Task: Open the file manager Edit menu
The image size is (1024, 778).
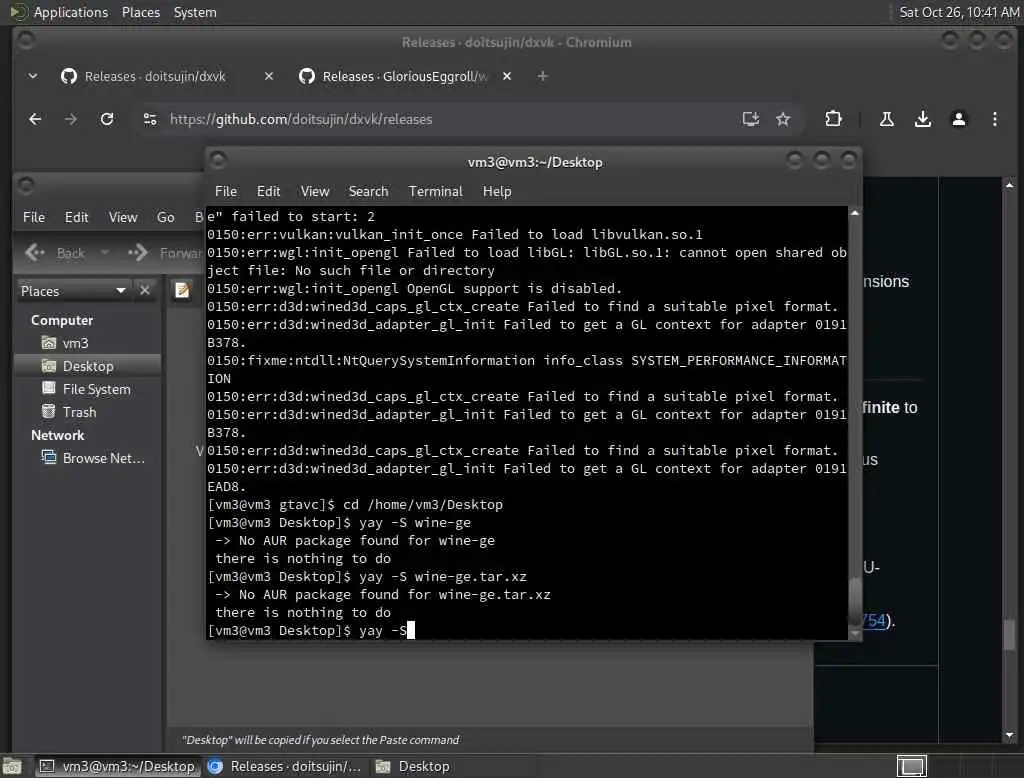Action: pyautogui.click(x=76, y=217)
